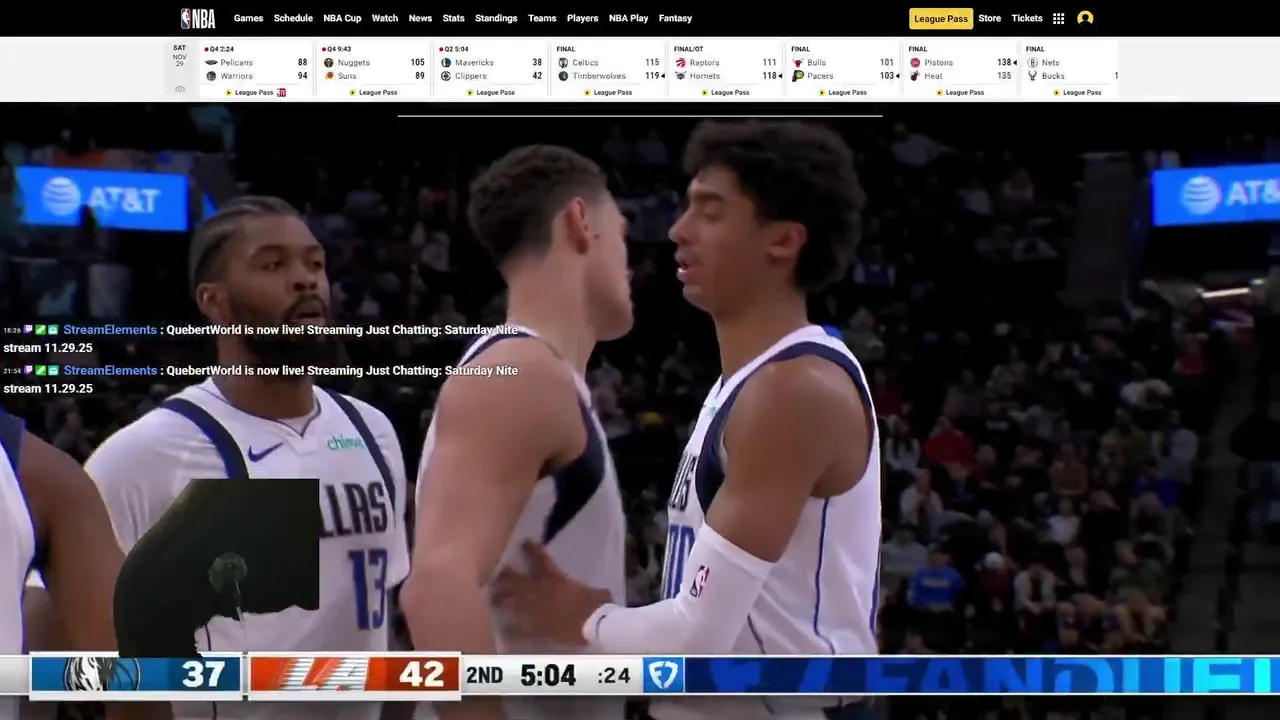Open League Pass for Mavericks-Clippers game
The height and width of the screenshot is (720, 1280).
point(490,92)
